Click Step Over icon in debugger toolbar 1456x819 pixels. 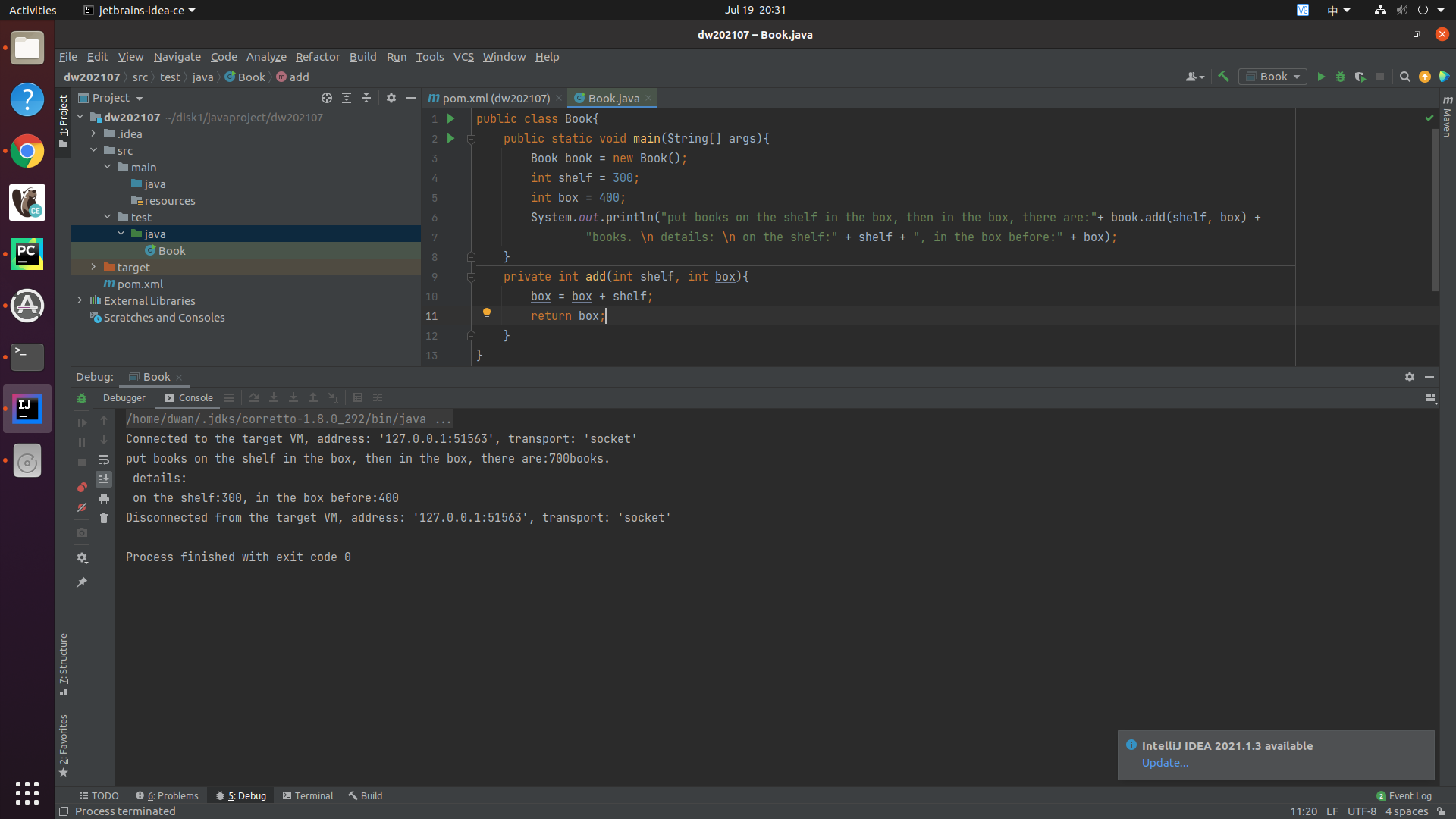(x=254, y=397)
